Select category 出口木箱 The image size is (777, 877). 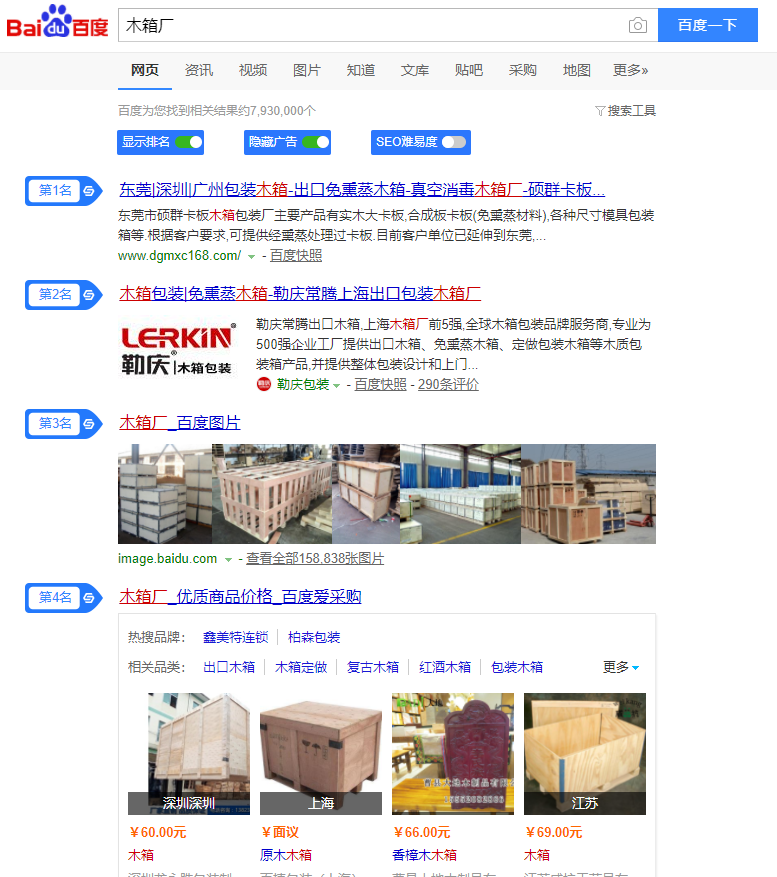(x=229, y=667)
